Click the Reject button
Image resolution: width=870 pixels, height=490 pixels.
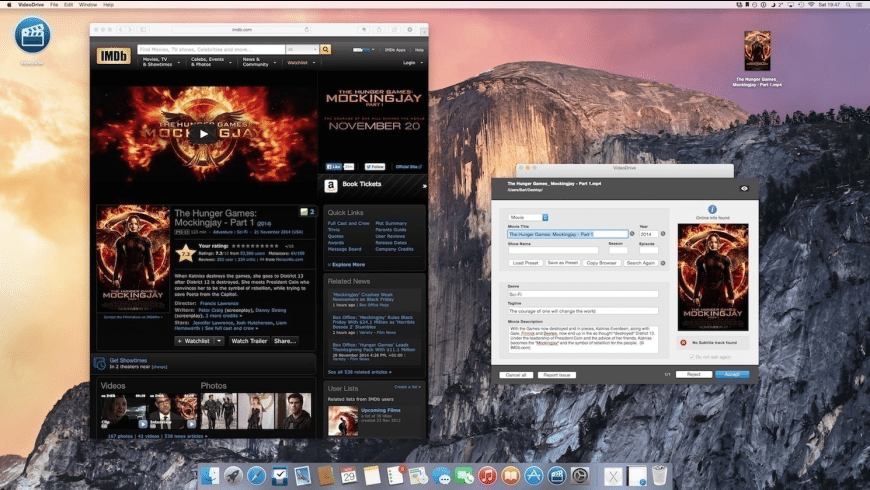point(694,375)
